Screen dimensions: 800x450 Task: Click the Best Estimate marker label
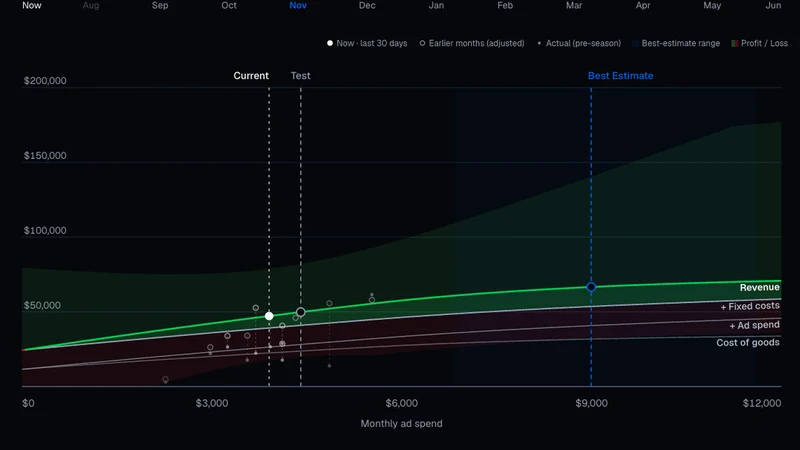pyautogui.click(x=620, y=76)
